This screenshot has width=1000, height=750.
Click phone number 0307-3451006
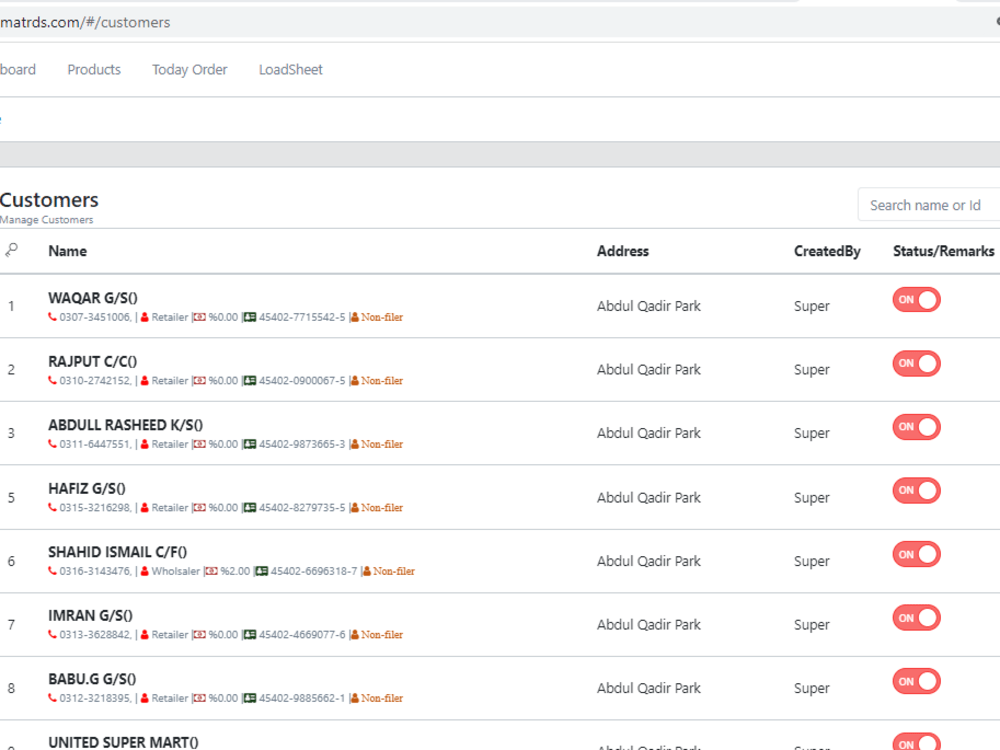[95, 317]
